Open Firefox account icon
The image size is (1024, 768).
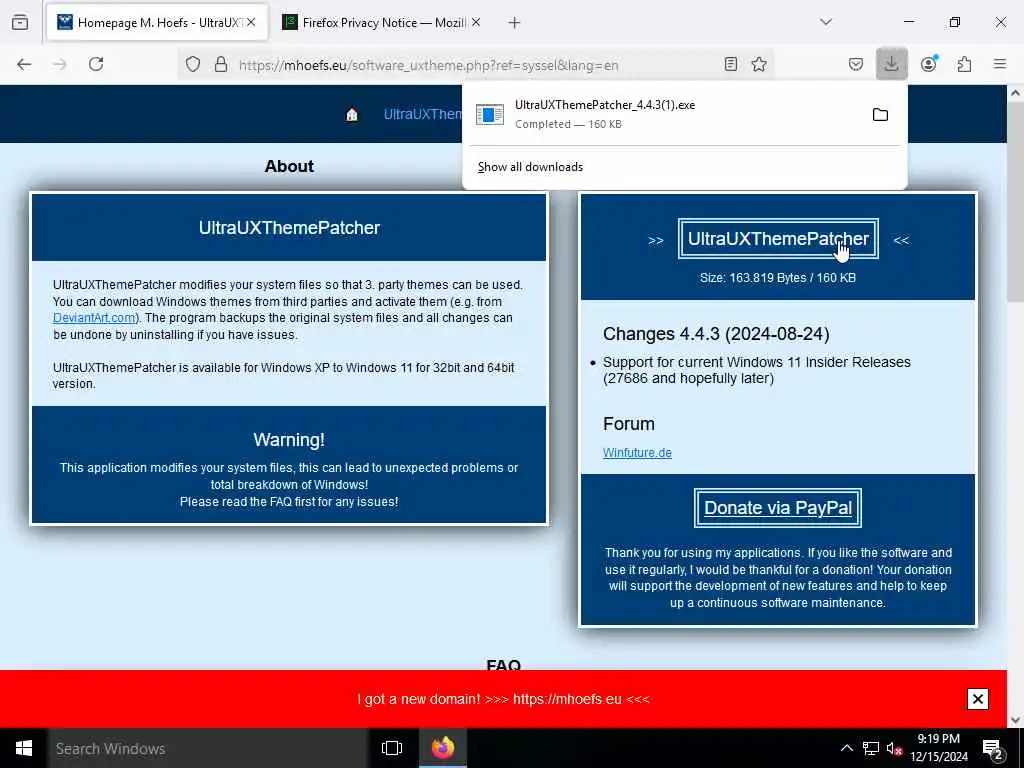pos(929,64)
